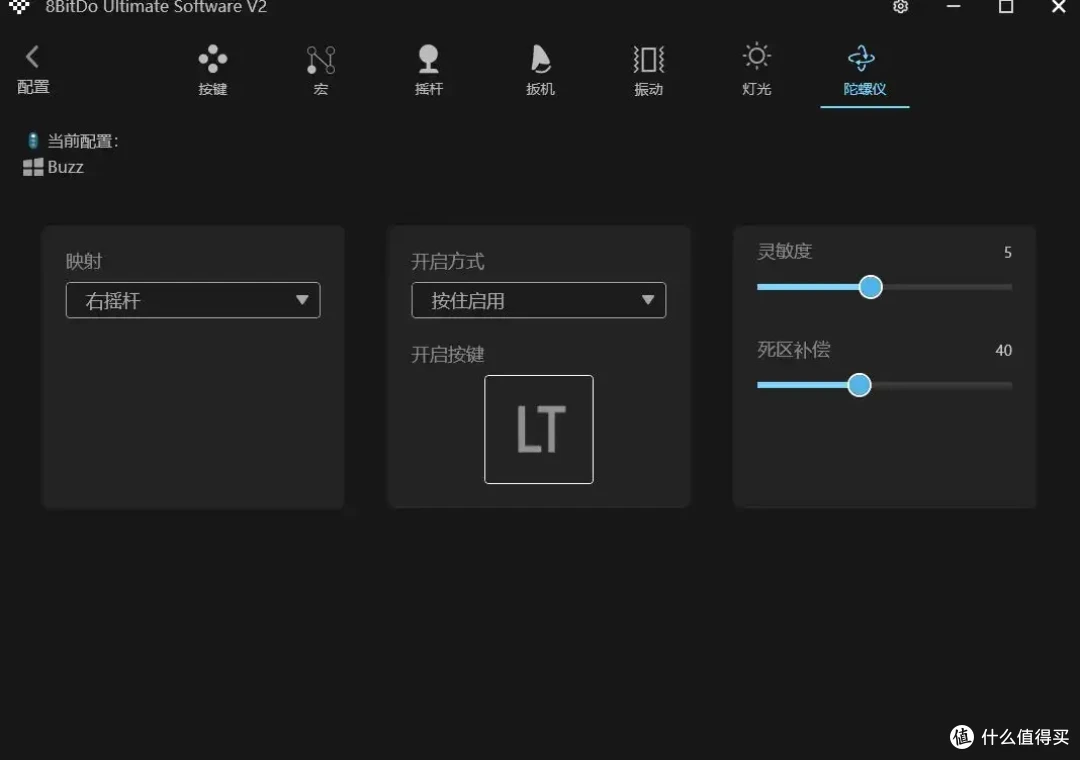The height and width of the screenshot is (760, 1080).
Task: Adjust the 灵敏度 sensitivity slider
Action: [871, 287]
